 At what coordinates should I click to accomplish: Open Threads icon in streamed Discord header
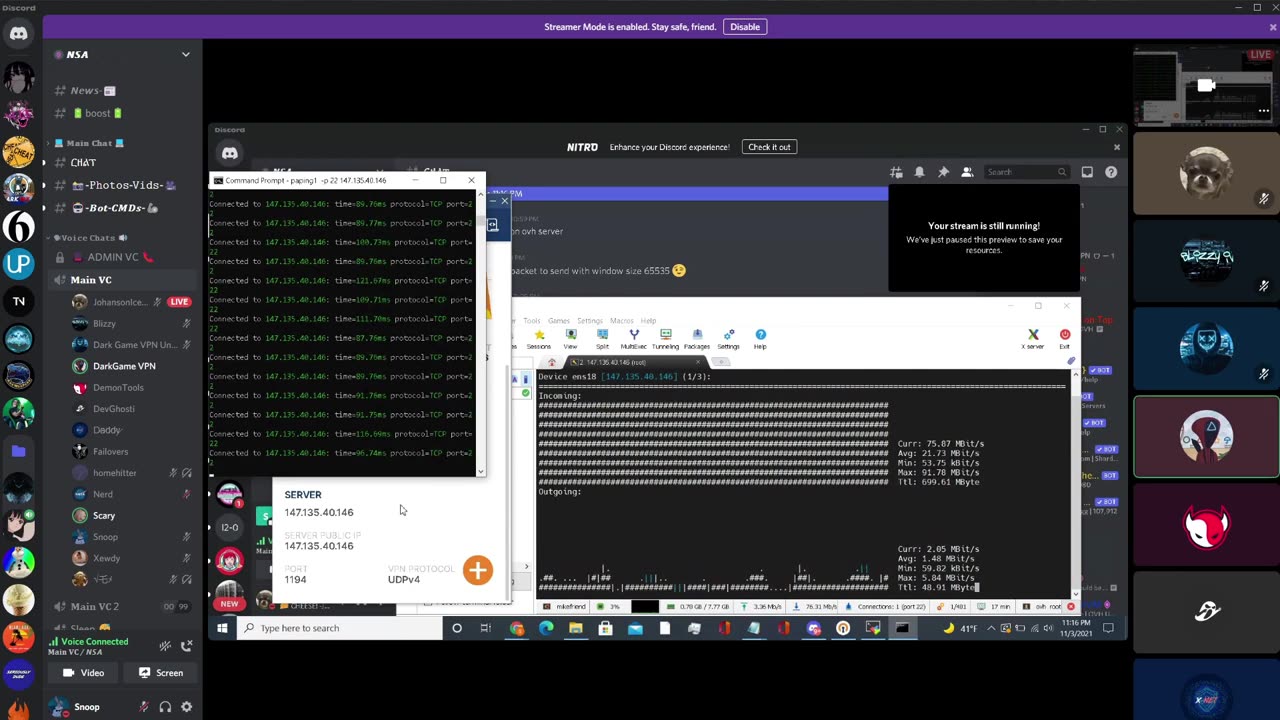(896, 172)
